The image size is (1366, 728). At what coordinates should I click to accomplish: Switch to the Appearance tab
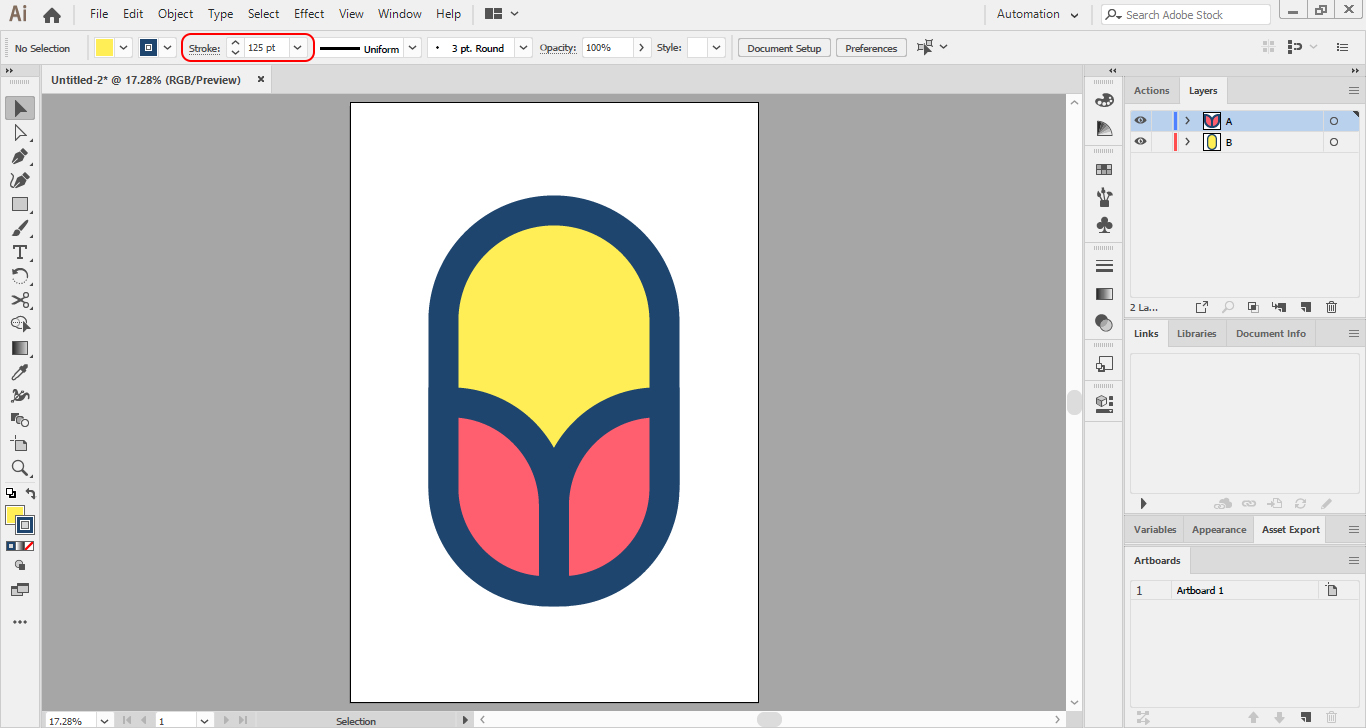[1219, 530]
